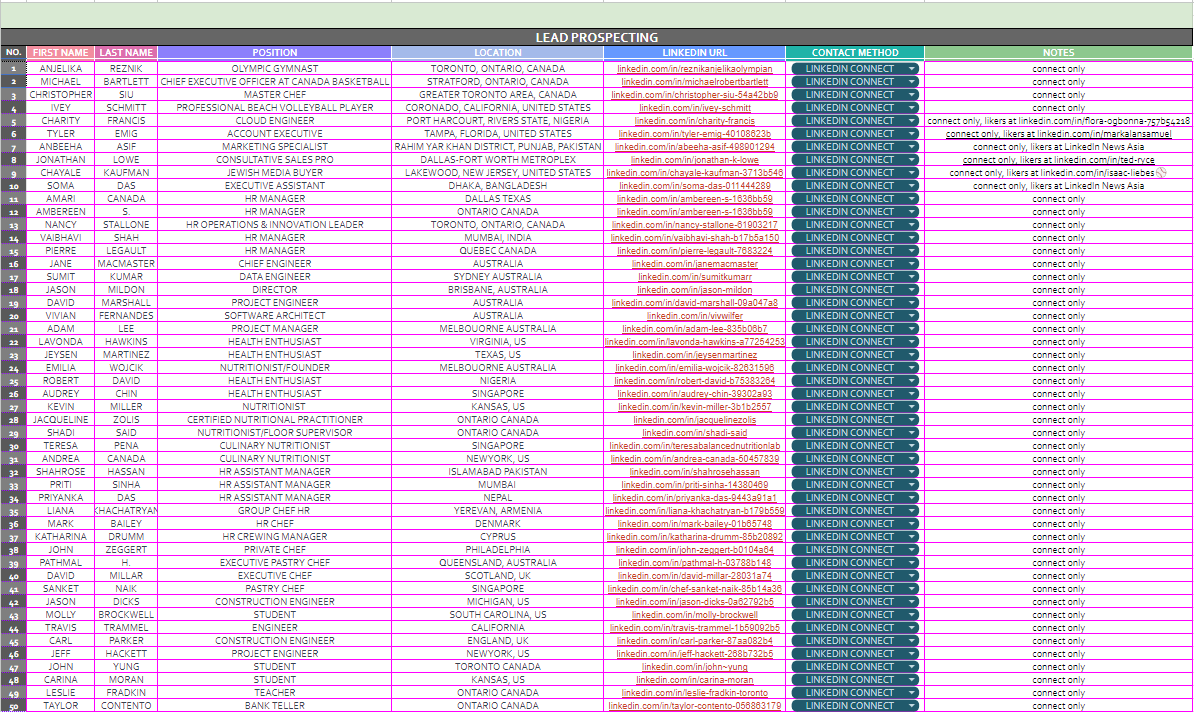Click the DHAKA, BANGLADESH location cell
This screenshot has width=1194, height=712.
[497, 185]
